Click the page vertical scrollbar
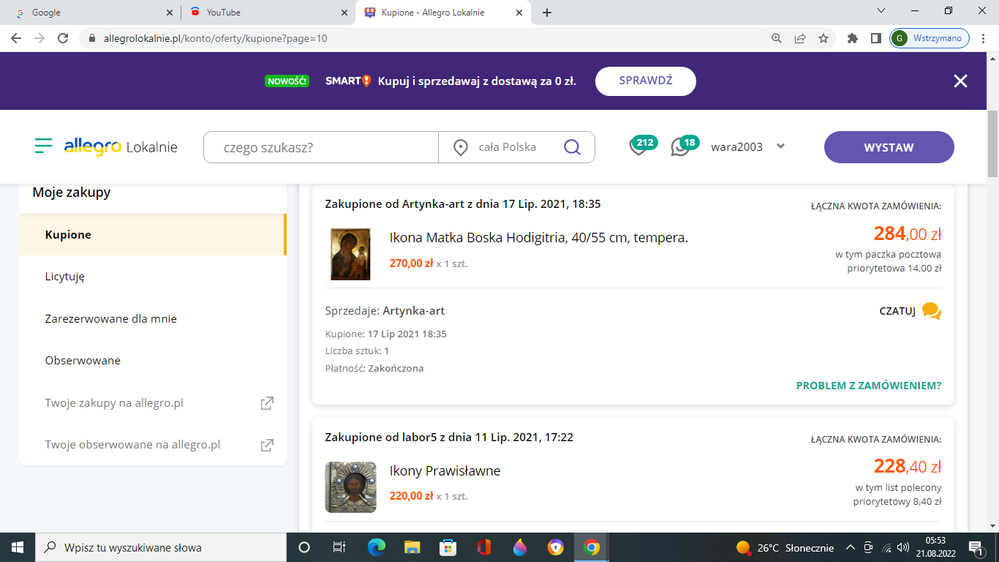The width and height of the screenshot is (999, 562). pyautogui.click(x=992, y=144)
